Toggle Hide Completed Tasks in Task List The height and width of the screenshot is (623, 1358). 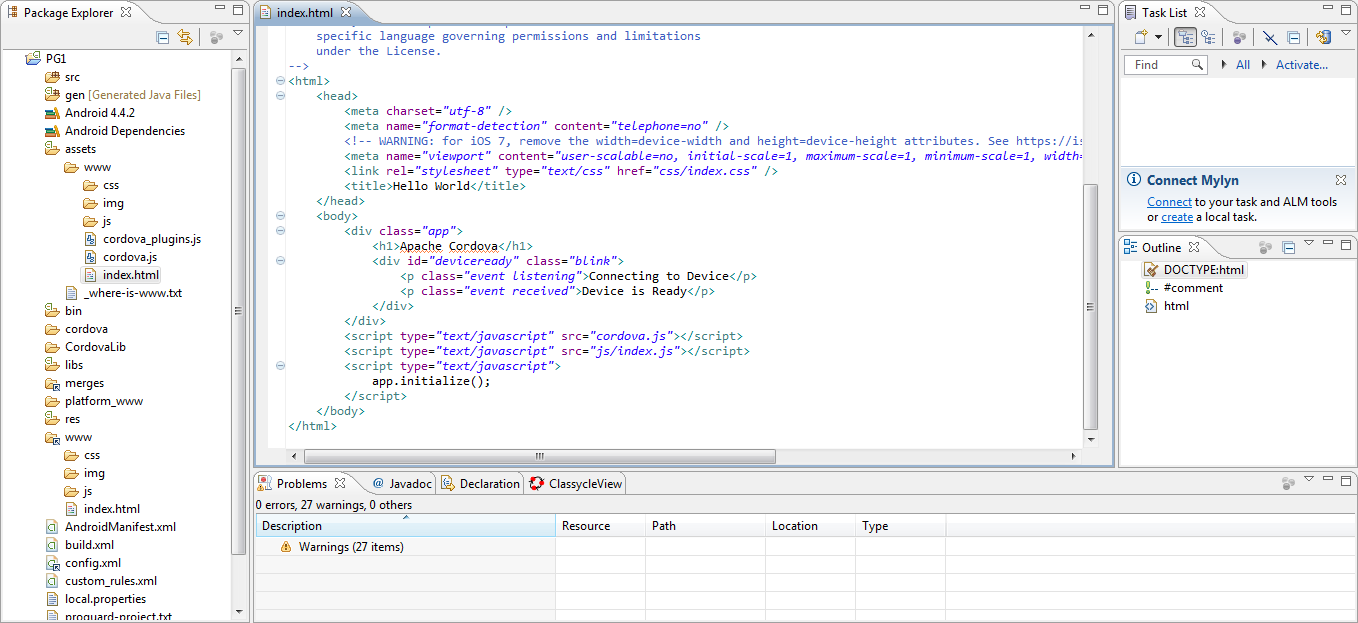pos(1270,37)
